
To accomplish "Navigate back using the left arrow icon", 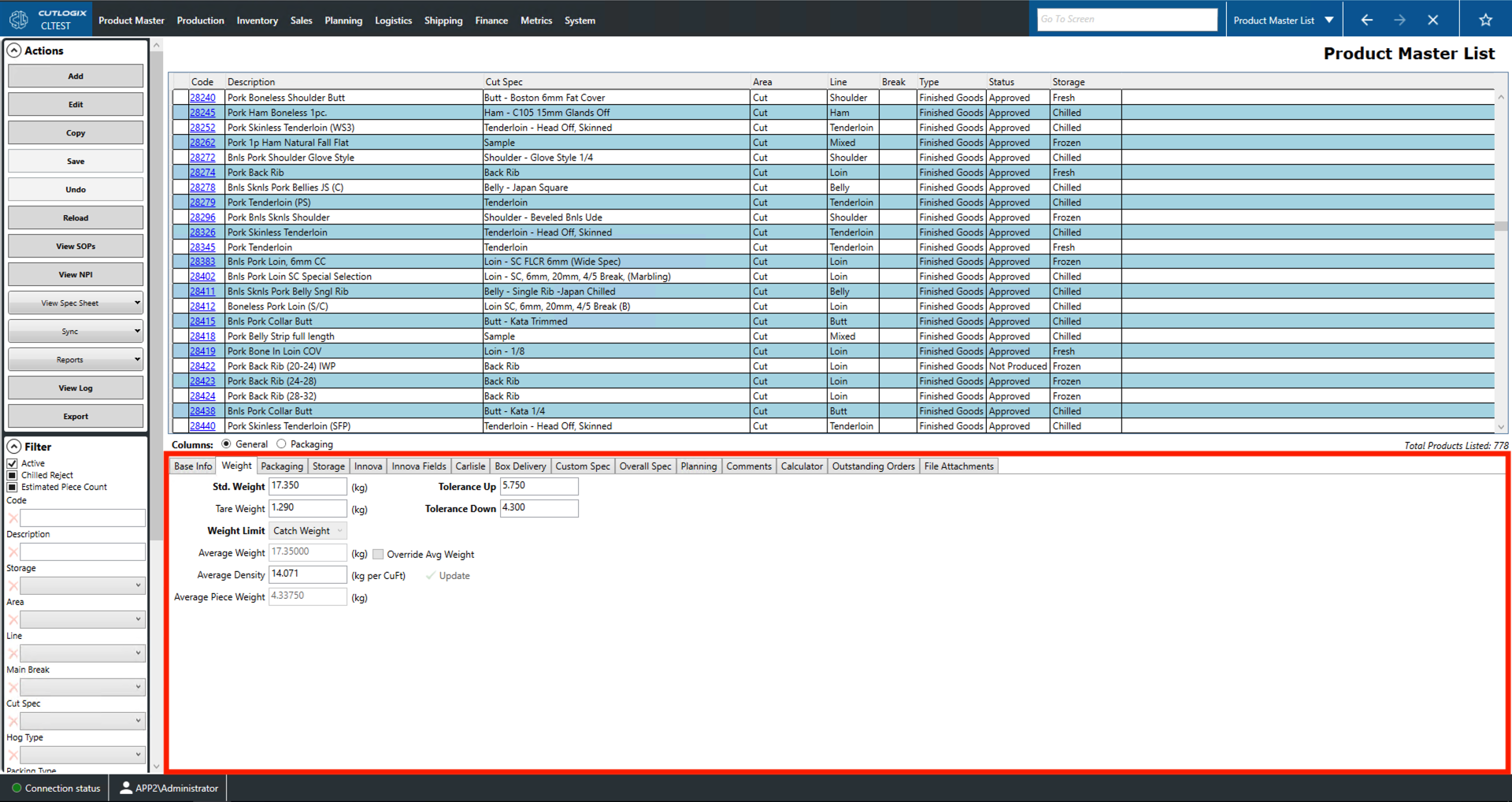I will 1366,19.
